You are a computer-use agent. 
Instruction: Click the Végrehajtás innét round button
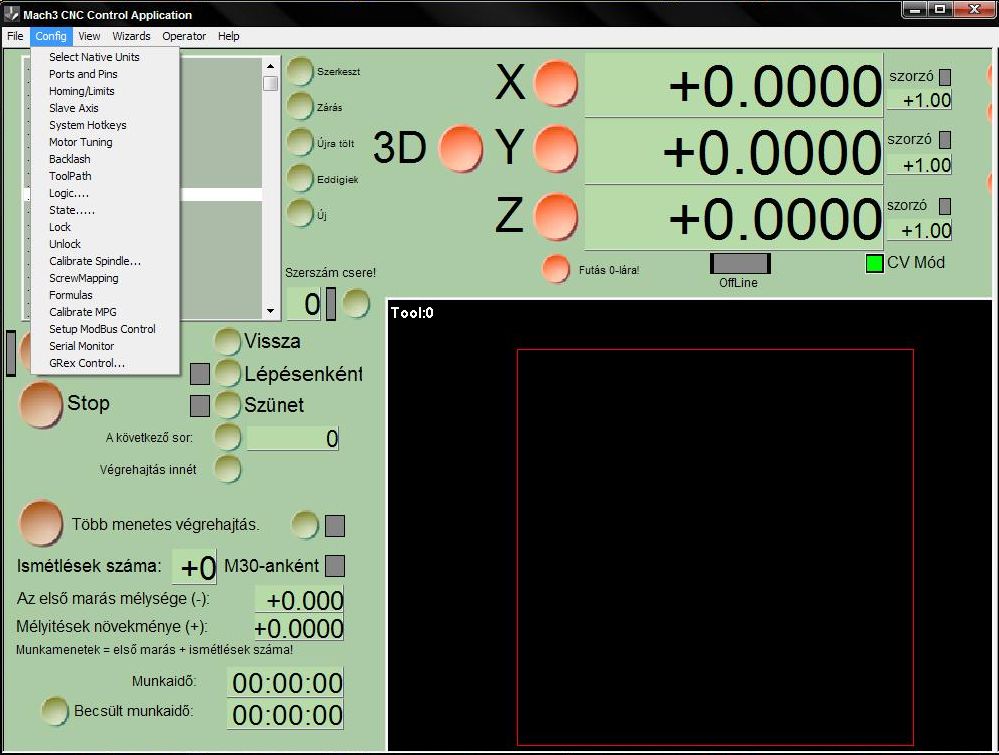pyautogui.click(x=227, y=470)
